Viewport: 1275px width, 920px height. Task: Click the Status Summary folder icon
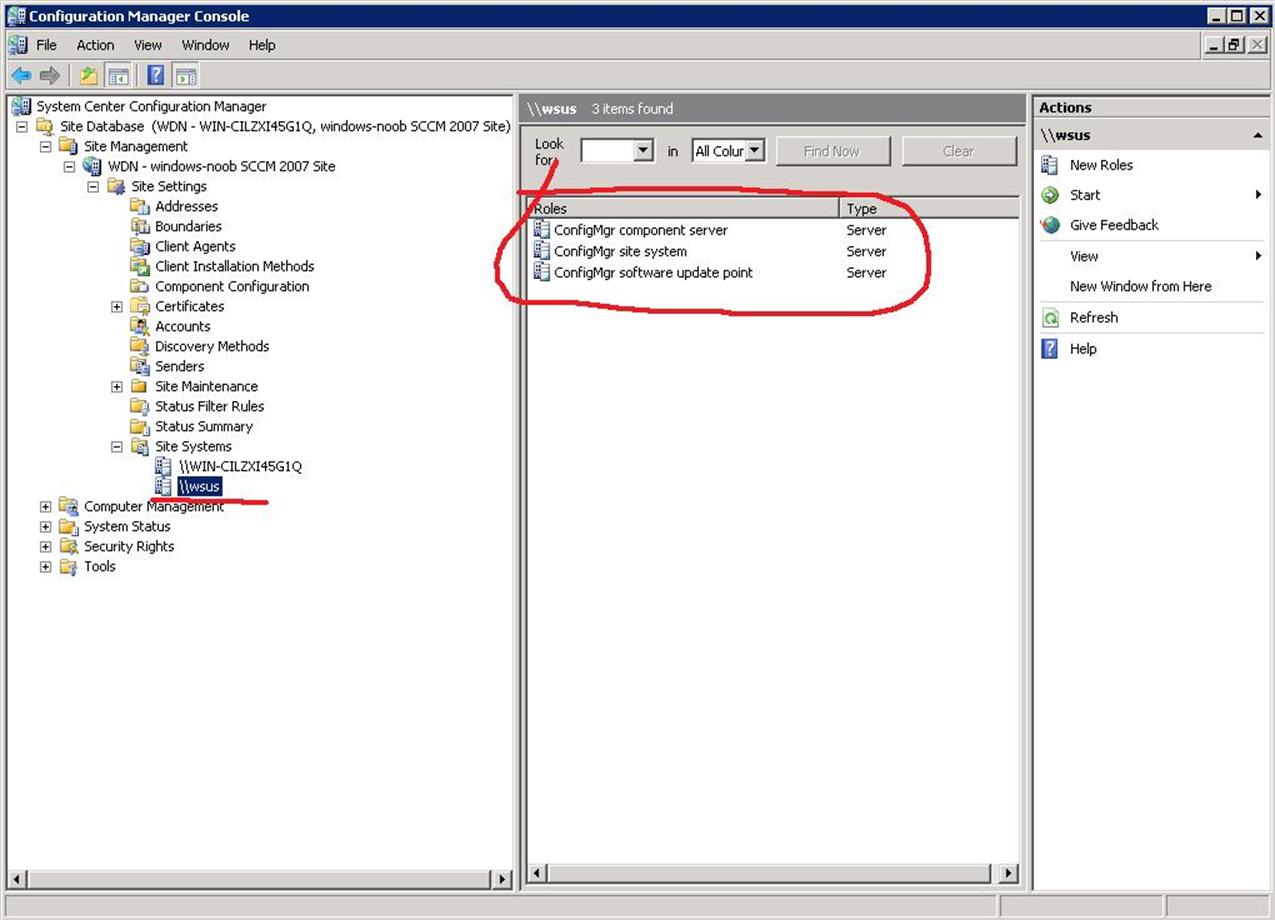point(139,426)
